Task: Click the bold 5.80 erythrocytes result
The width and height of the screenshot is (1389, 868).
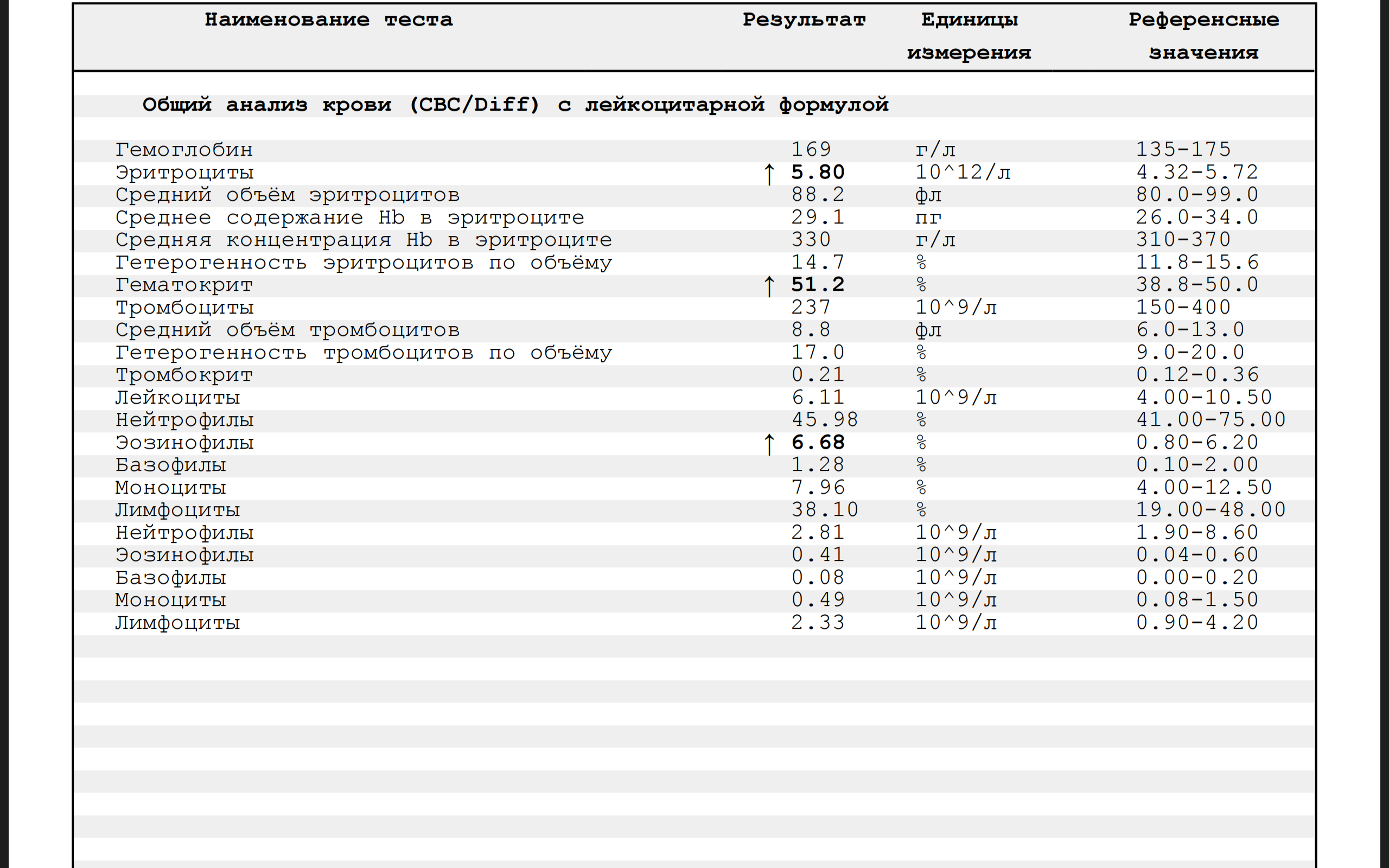Action: (x=817, y=172)
